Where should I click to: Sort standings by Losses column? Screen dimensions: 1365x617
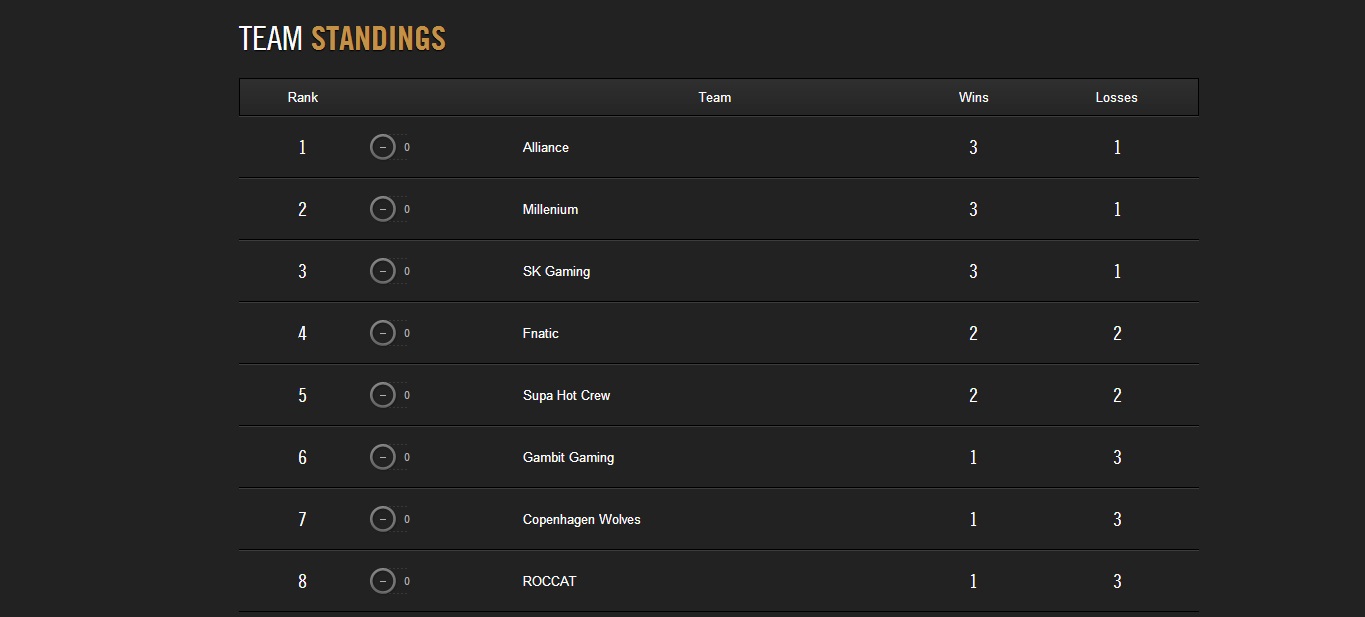click(x=1117, y=97)
